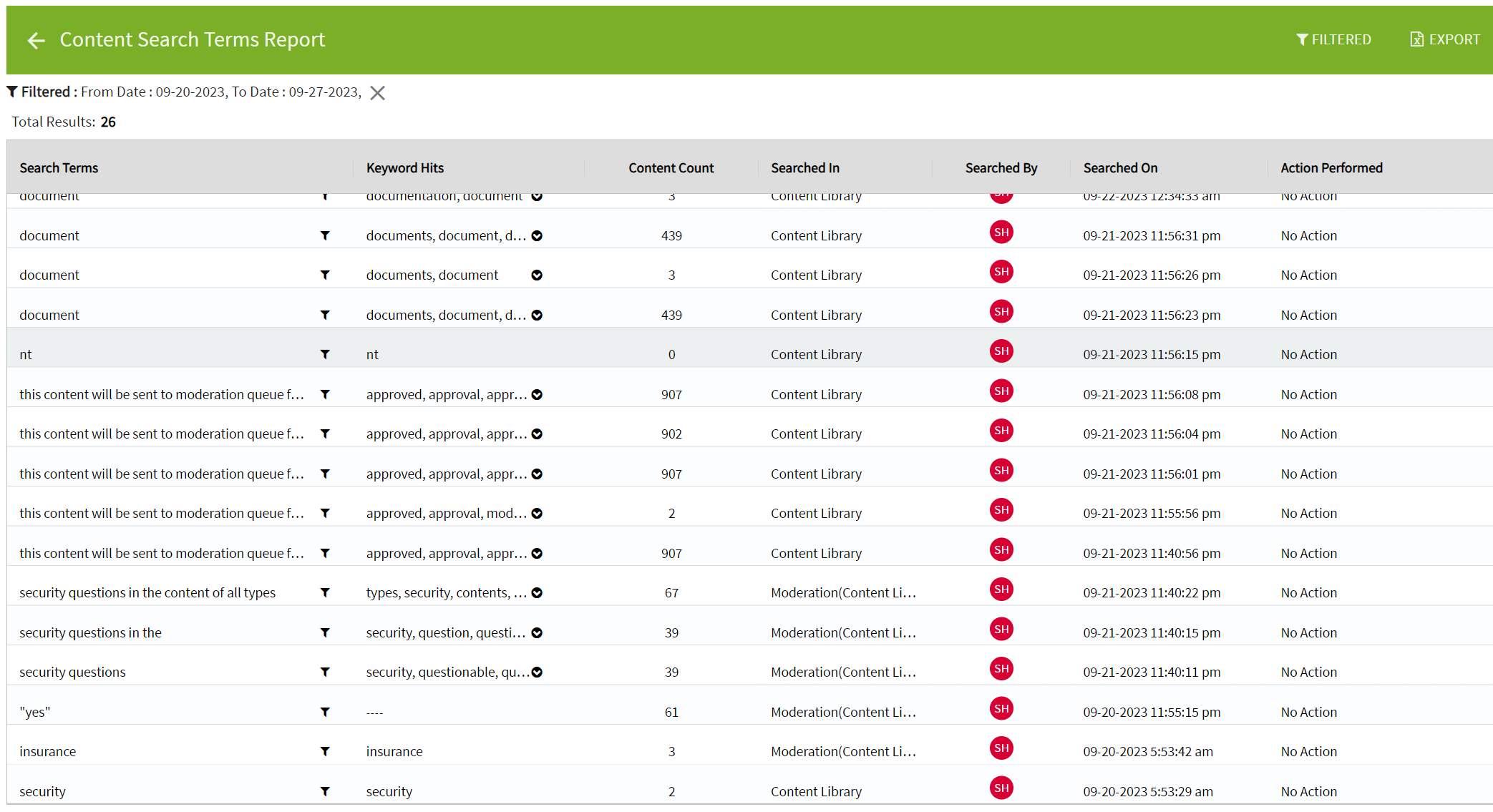Filter by 'security questions in the' term
This screenshot has width=1493, height=812.
tap(325, 632)
